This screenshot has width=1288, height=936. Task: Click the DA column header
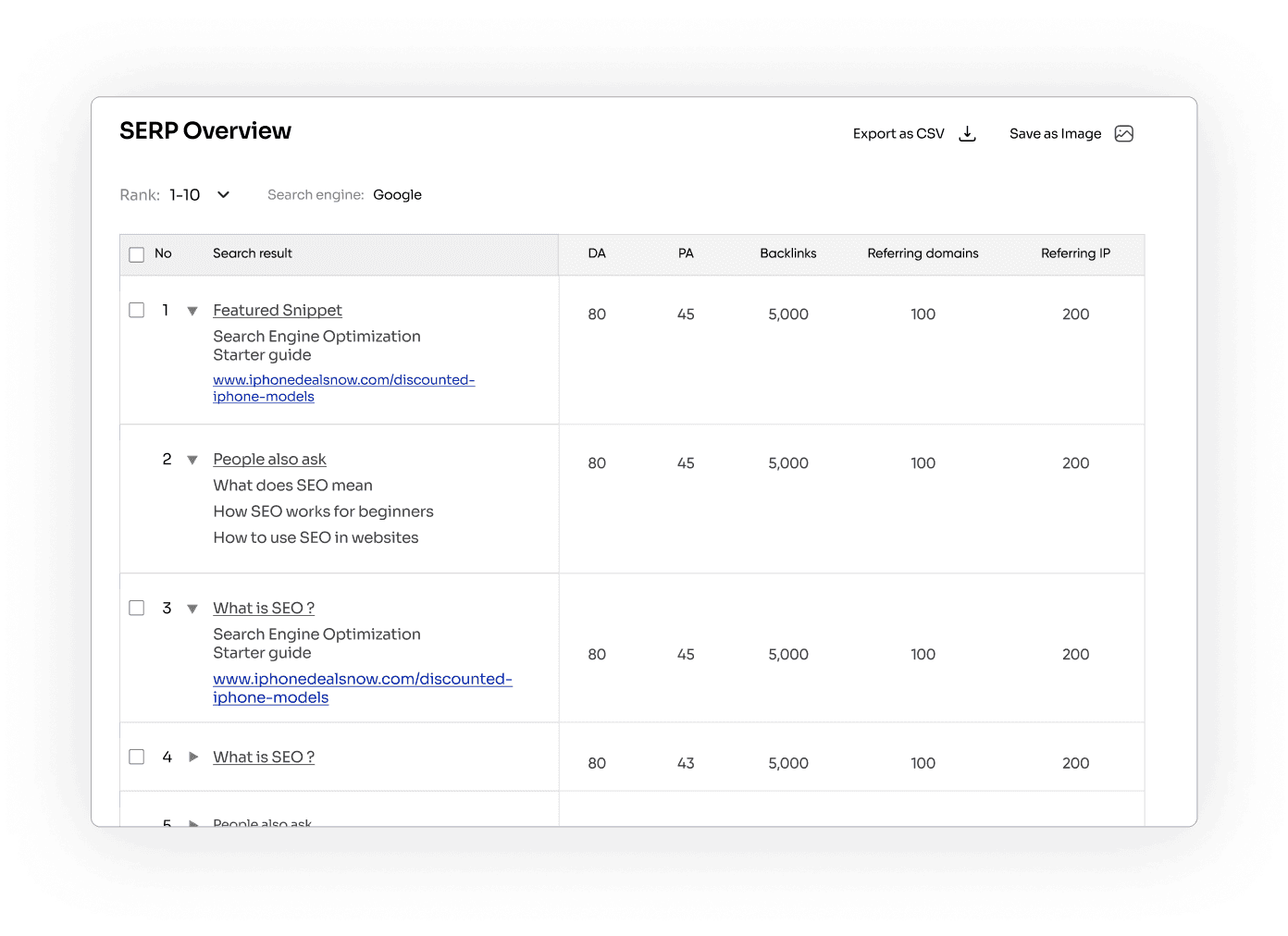pyautogui.click(x=597, y=253)
